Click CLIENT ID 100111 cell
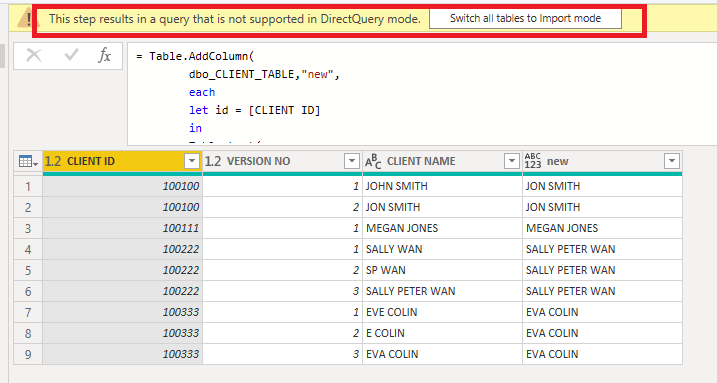Image resolution: width=717 pixels, height=383 pixels. (x=122, y=229)
